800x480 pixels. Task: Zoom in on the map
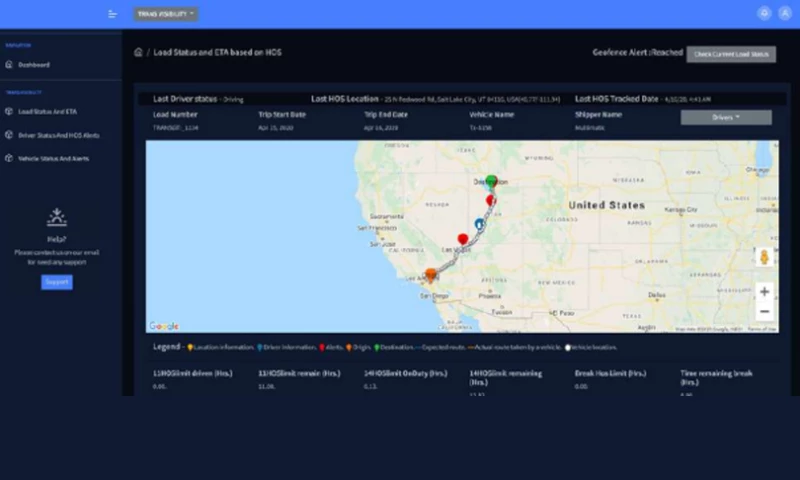(764, 292)
